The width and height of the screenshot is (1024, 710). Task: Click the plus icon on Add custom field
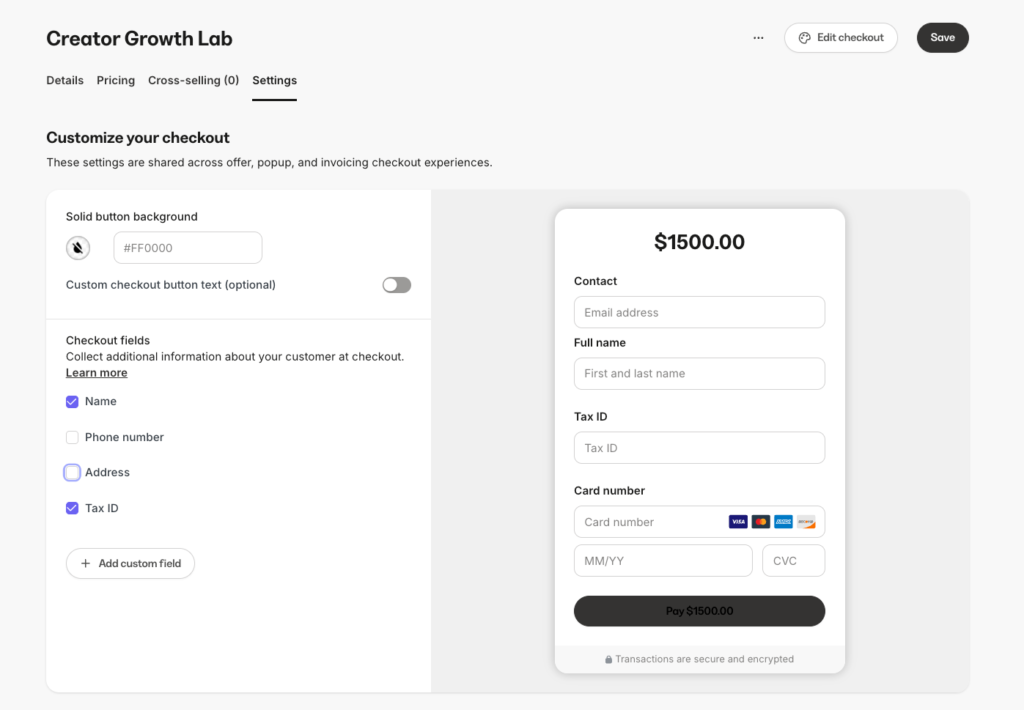pos(83,563)
